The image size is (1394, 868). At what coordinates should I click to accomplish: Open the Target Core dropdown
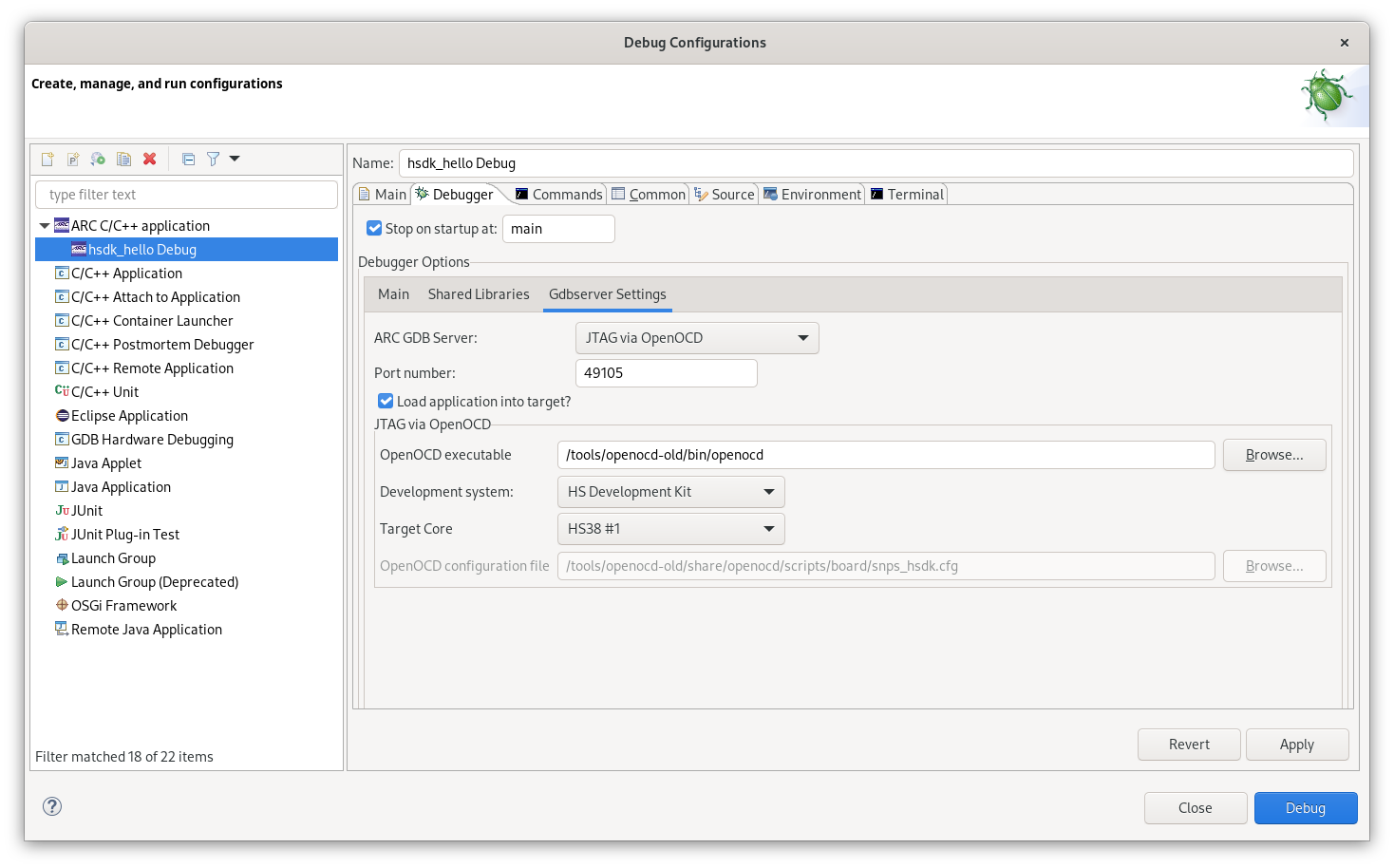670,529
